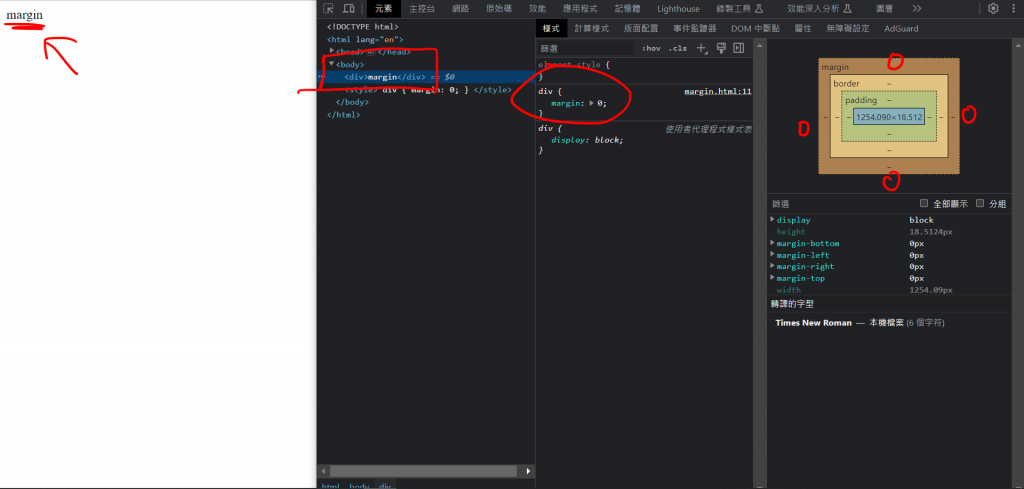1024x489 pixels.
Task: Expand the margin shorthand triangle
Action: coord(592,103)
